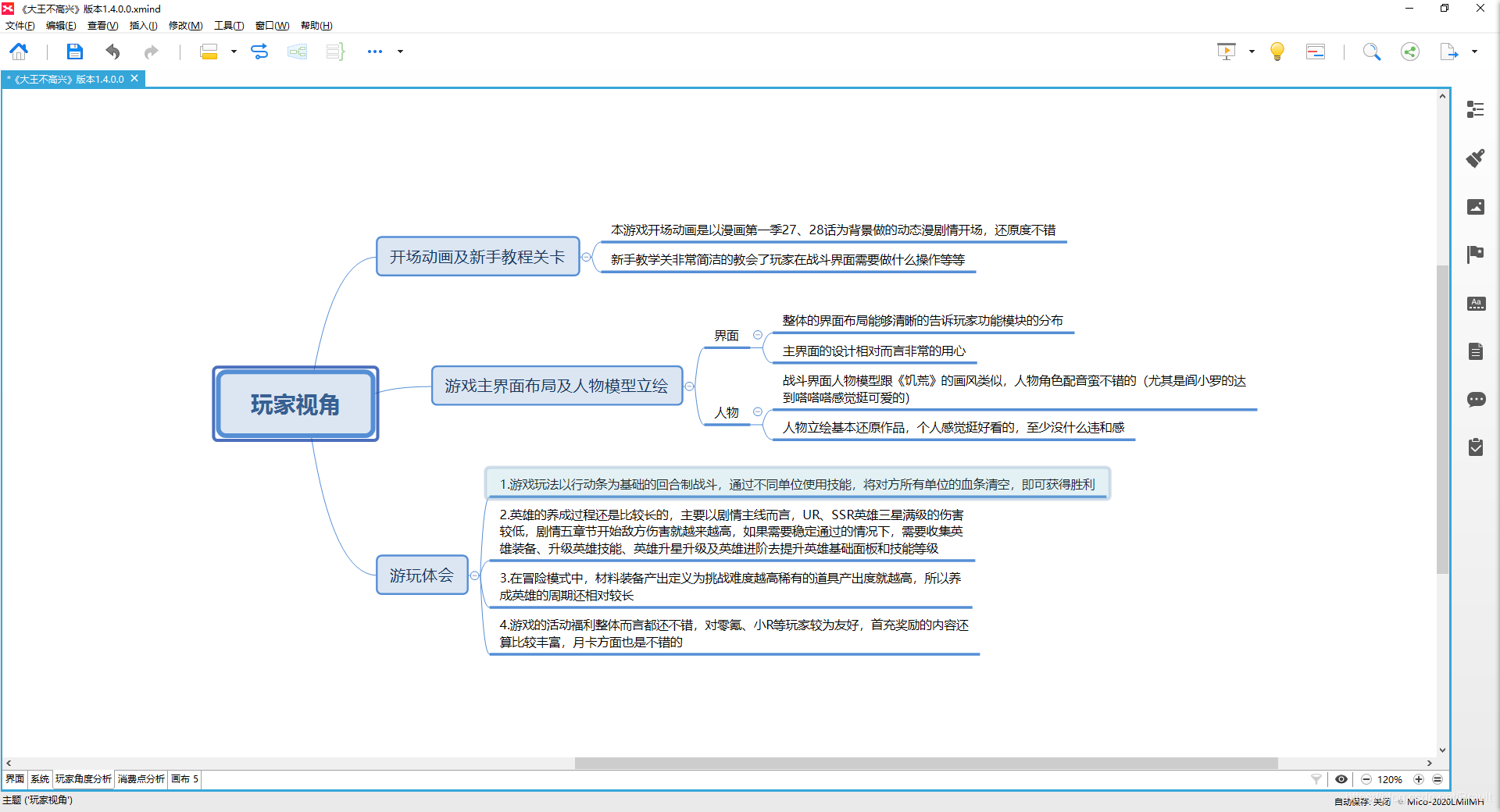Select the 开场动画及新手教程关卡 topic node
Viewport: 1500px width, 812px height.
pyautogui.click(x=477, y=257)
